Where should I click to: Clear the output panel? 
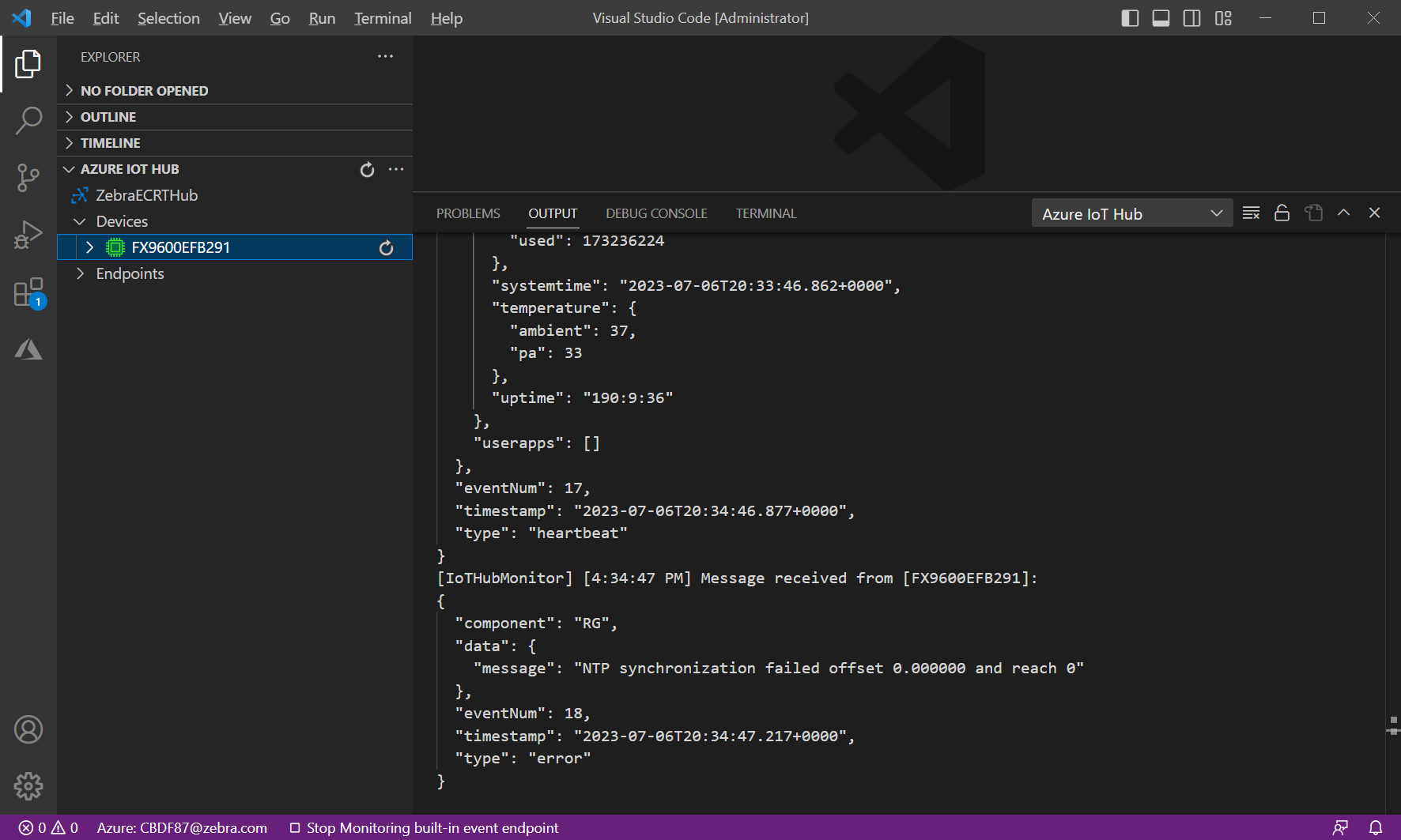click(x=1251, y=213)
